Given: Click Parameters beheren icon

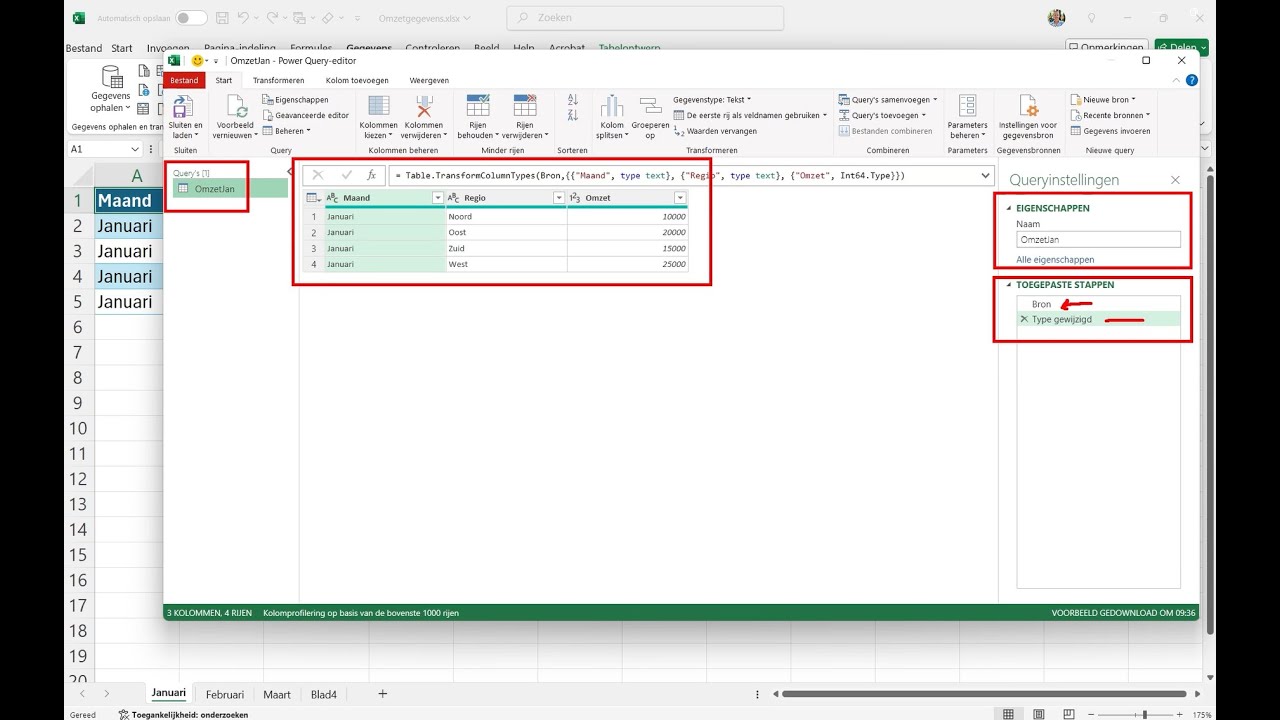Looking at the screenshot, I should click(x=967, y=106).
